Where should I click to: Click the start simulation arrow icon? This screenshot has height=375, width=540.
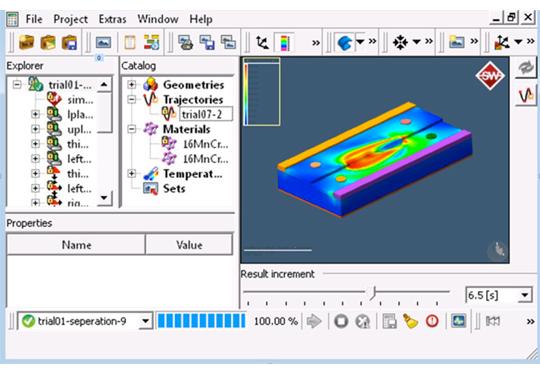coord(314,321)
